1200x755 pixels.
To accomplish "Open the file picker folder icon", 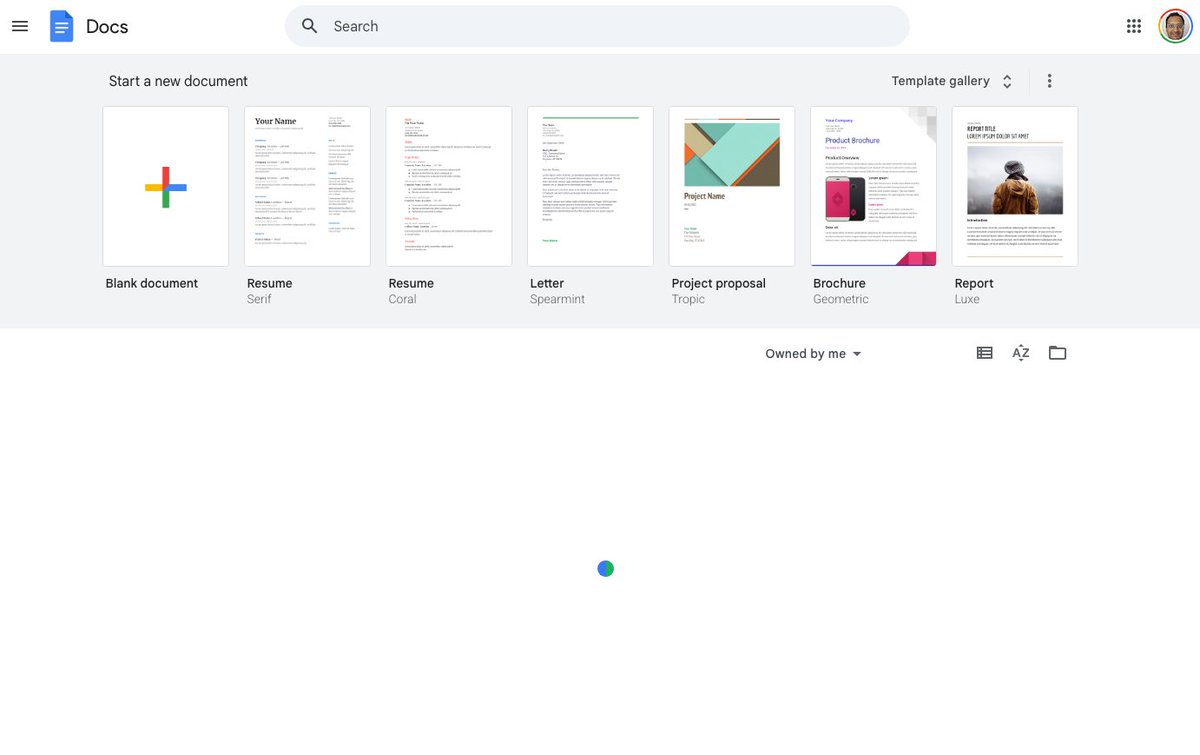I will [x=1058, y=353].
